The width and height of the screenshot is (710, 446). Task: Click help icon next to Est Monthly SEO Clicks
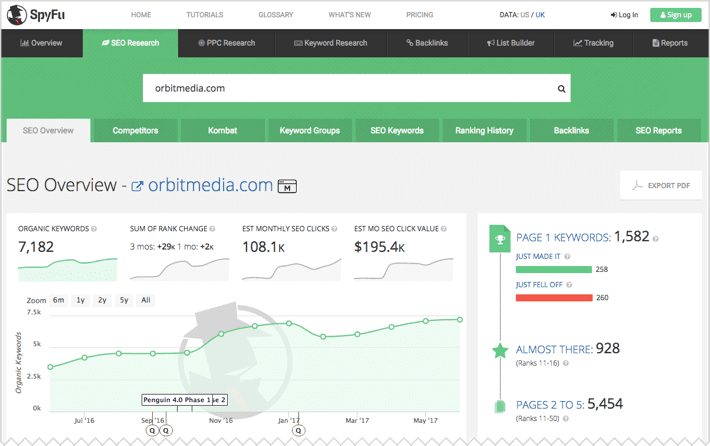[x=334, y=229]
